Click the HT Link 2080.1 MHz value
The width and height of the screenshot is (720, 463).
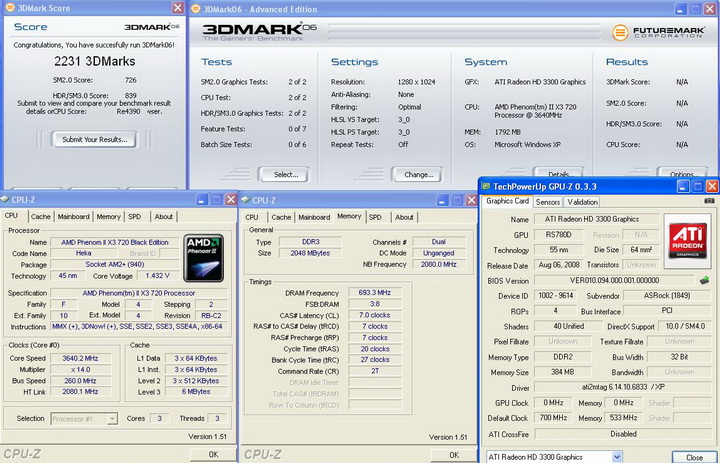80,392
